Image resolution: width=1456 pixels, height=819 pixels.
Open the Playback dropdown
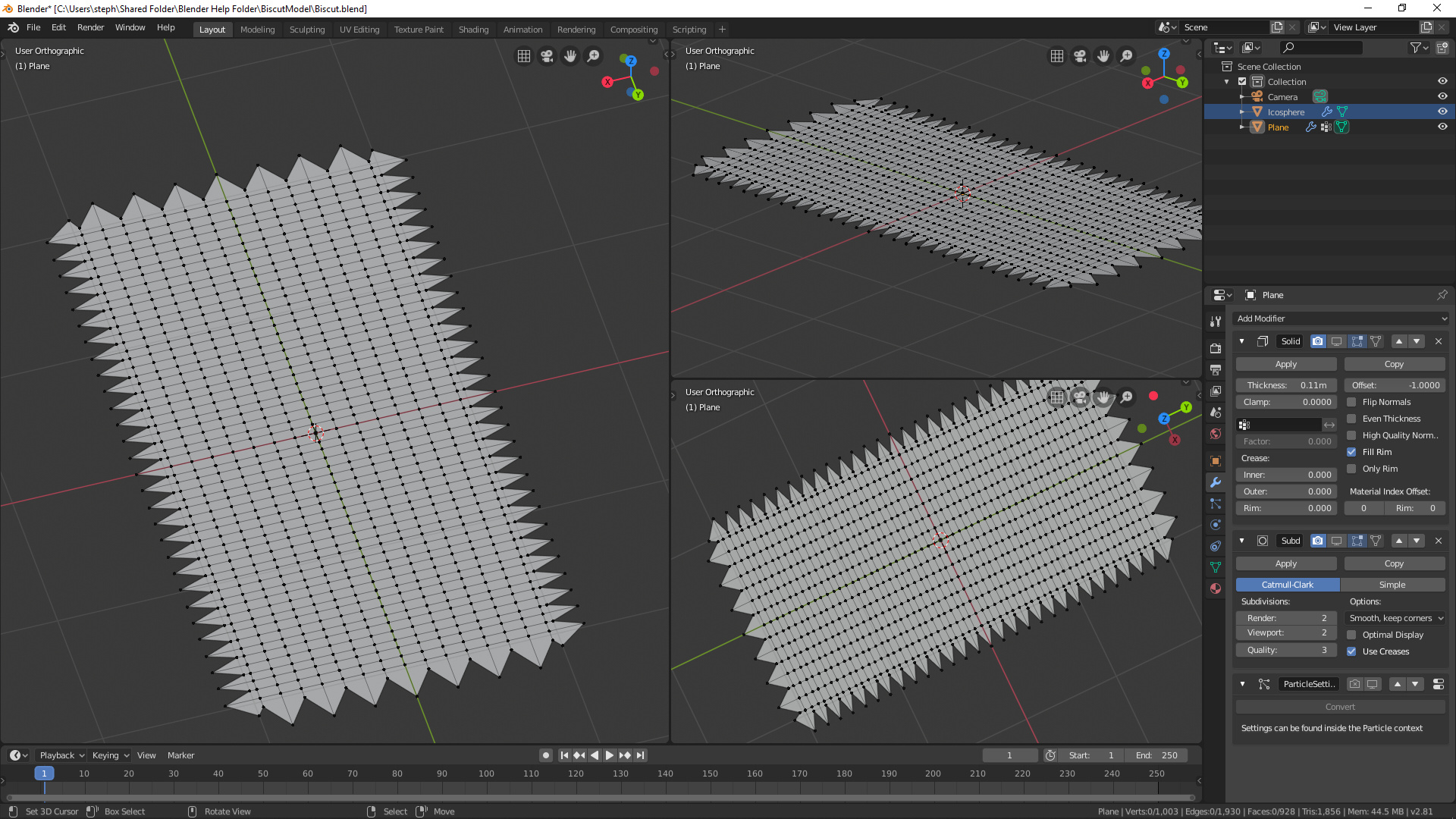pos(61,755)
